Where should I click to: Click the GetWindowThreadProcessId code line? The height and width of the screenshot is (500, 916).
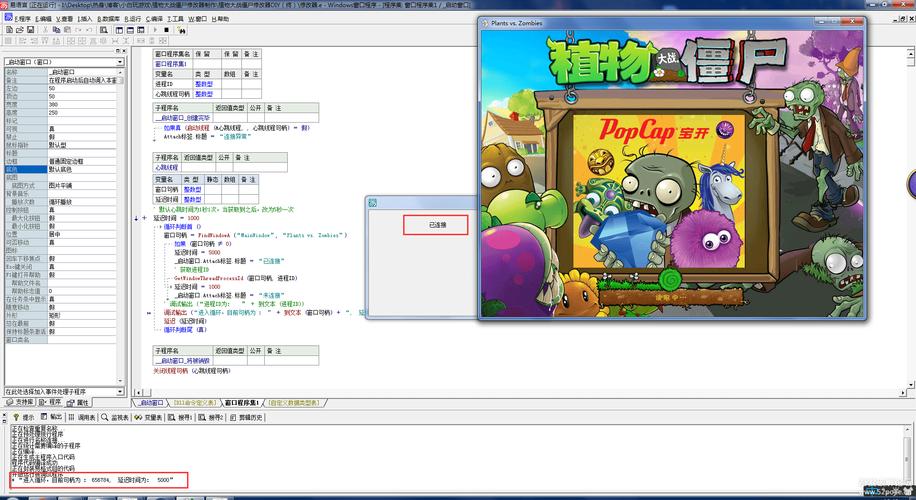point(235,279)
